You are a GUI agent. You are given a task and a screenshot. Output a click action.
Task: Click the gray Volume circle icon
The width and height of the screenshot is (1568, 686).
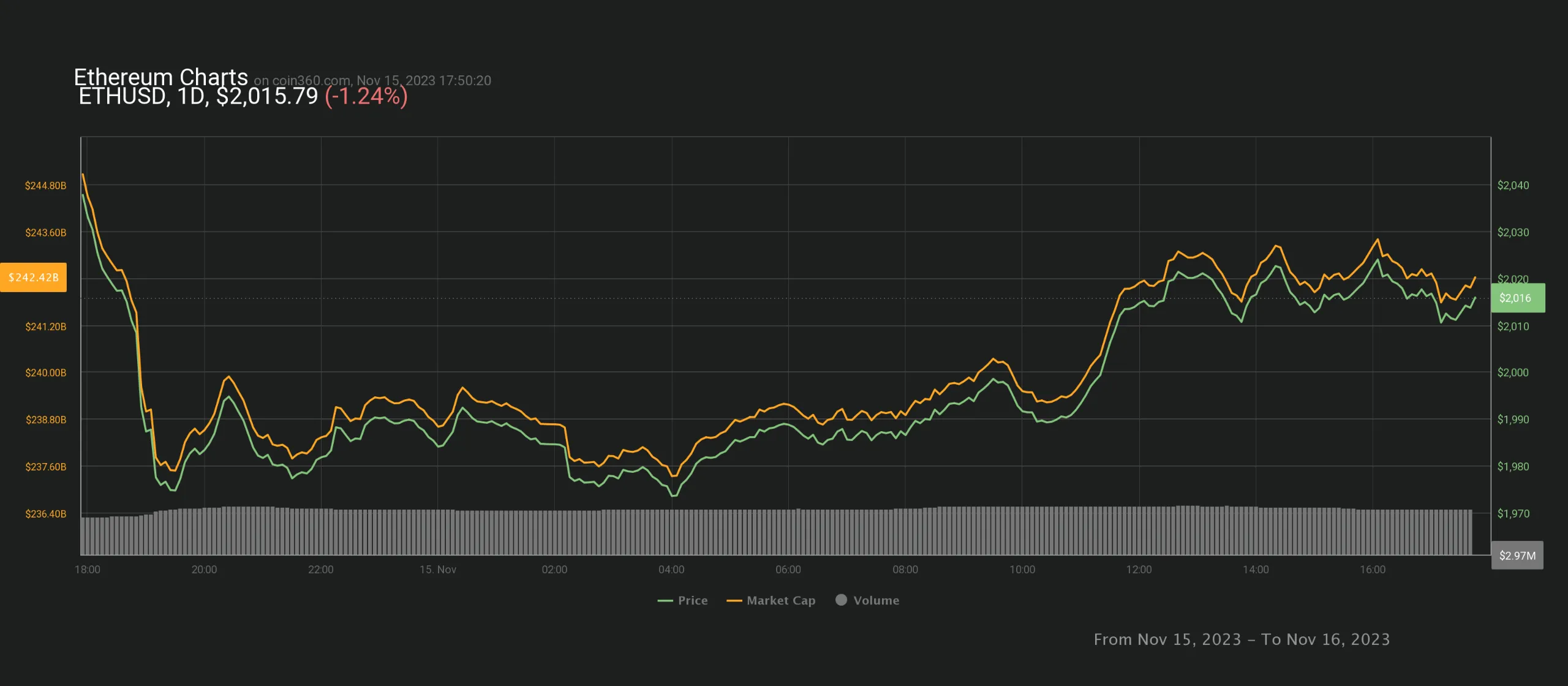pos(841,600)
